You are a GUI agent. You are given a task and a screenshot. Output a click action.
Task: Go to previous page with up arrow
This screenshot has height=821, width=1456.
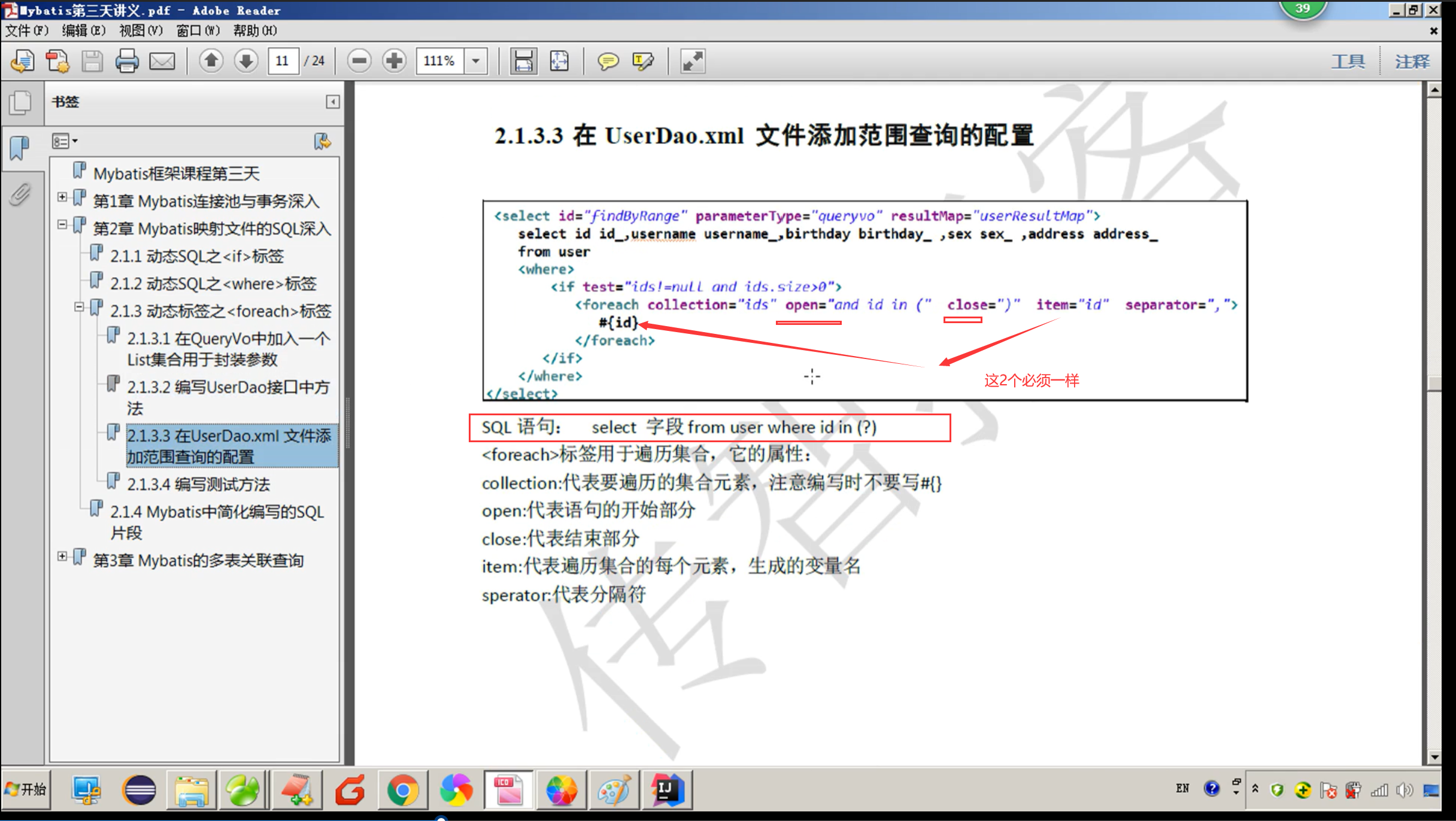pos(211,61)
